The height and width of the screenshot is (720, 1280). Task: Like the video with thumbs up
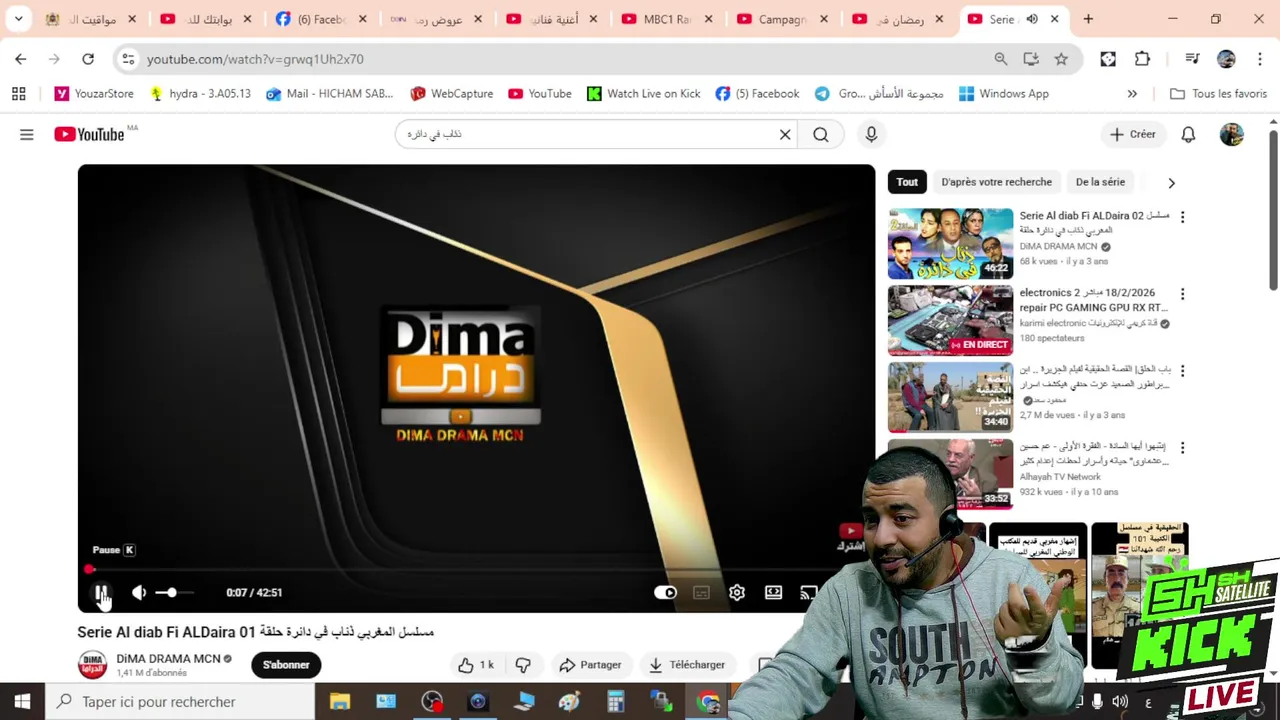coord(476,665)
